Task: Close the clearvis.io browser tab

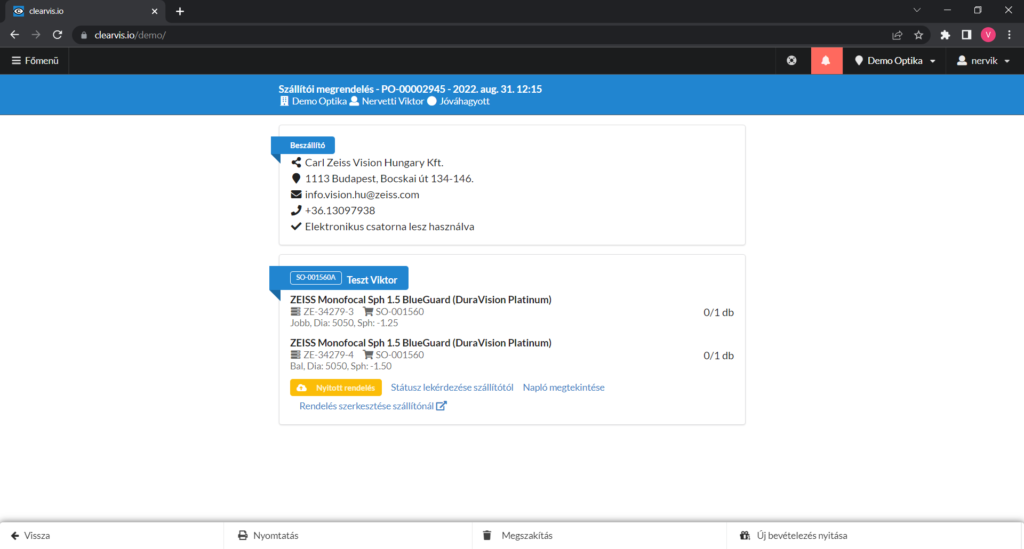Action: (x=155, y=11)
